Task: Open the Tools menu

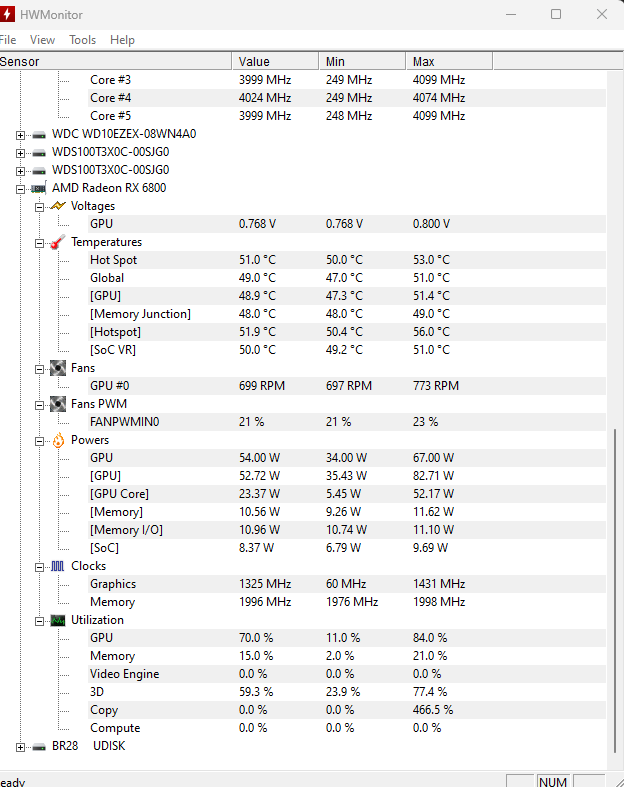Action: coord(82,40)
